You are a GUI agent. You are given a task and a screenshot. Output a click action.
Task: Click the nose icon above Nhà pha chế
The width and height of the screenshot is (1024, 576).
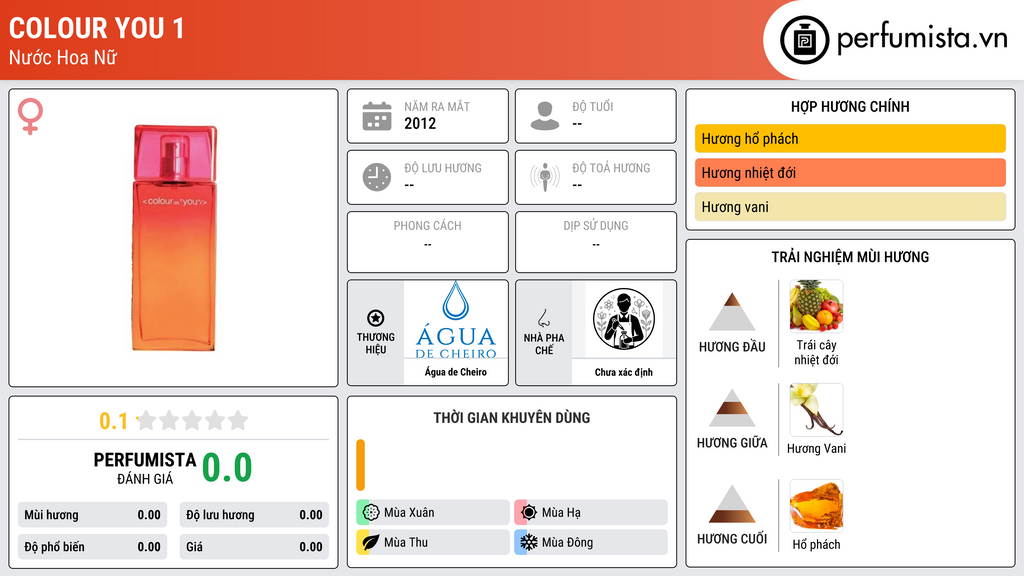point(543,318)
